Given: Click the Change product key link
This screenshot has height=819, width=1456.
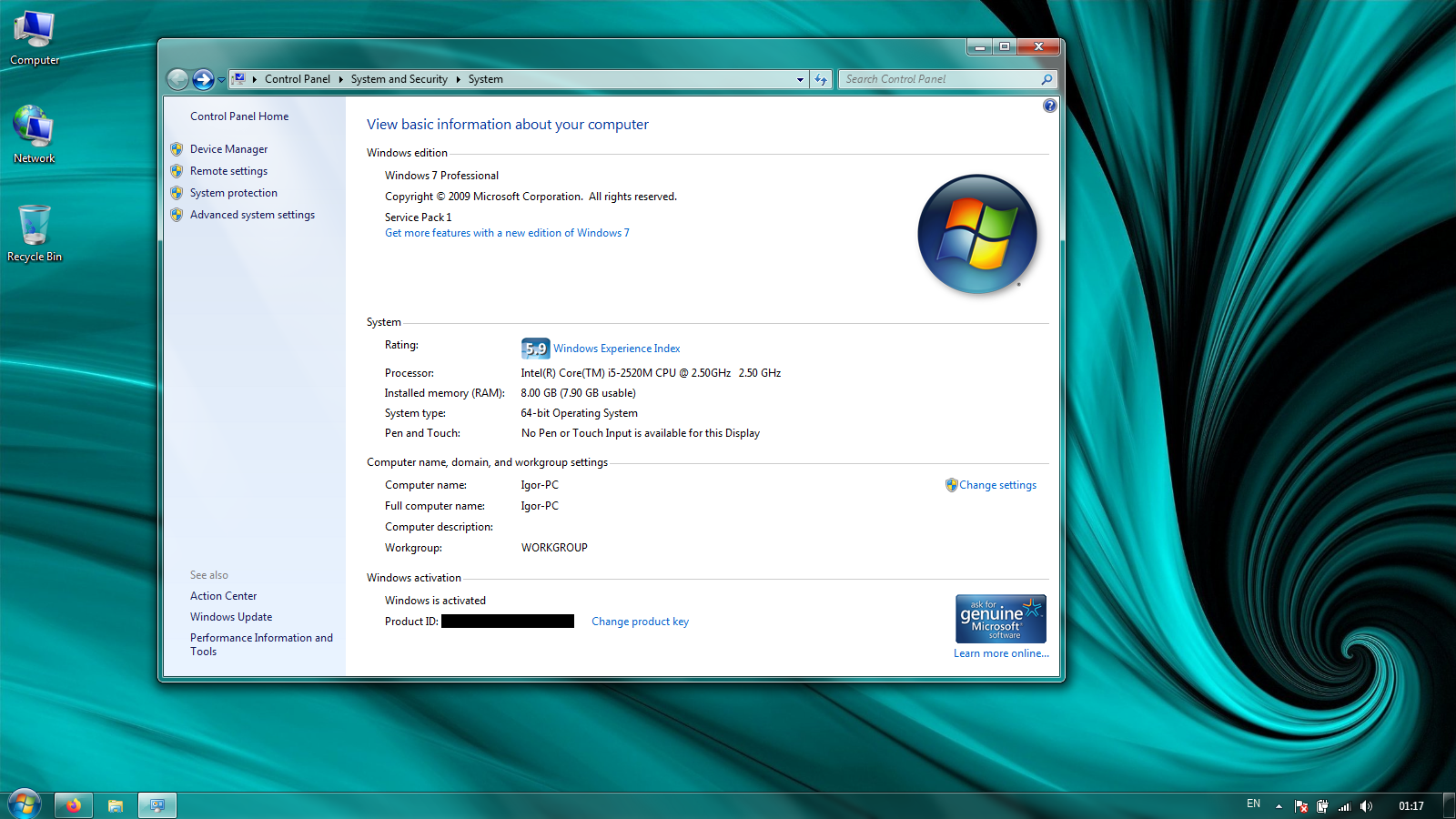Looking at the screenshot, I should click(x=640, y=622).
